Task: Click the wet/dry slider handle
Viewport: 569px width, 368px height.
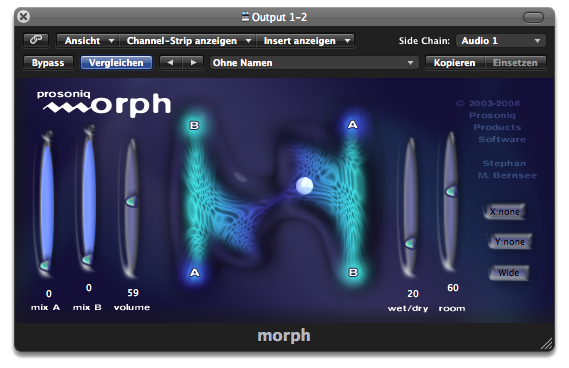Action: pos(410,243)
